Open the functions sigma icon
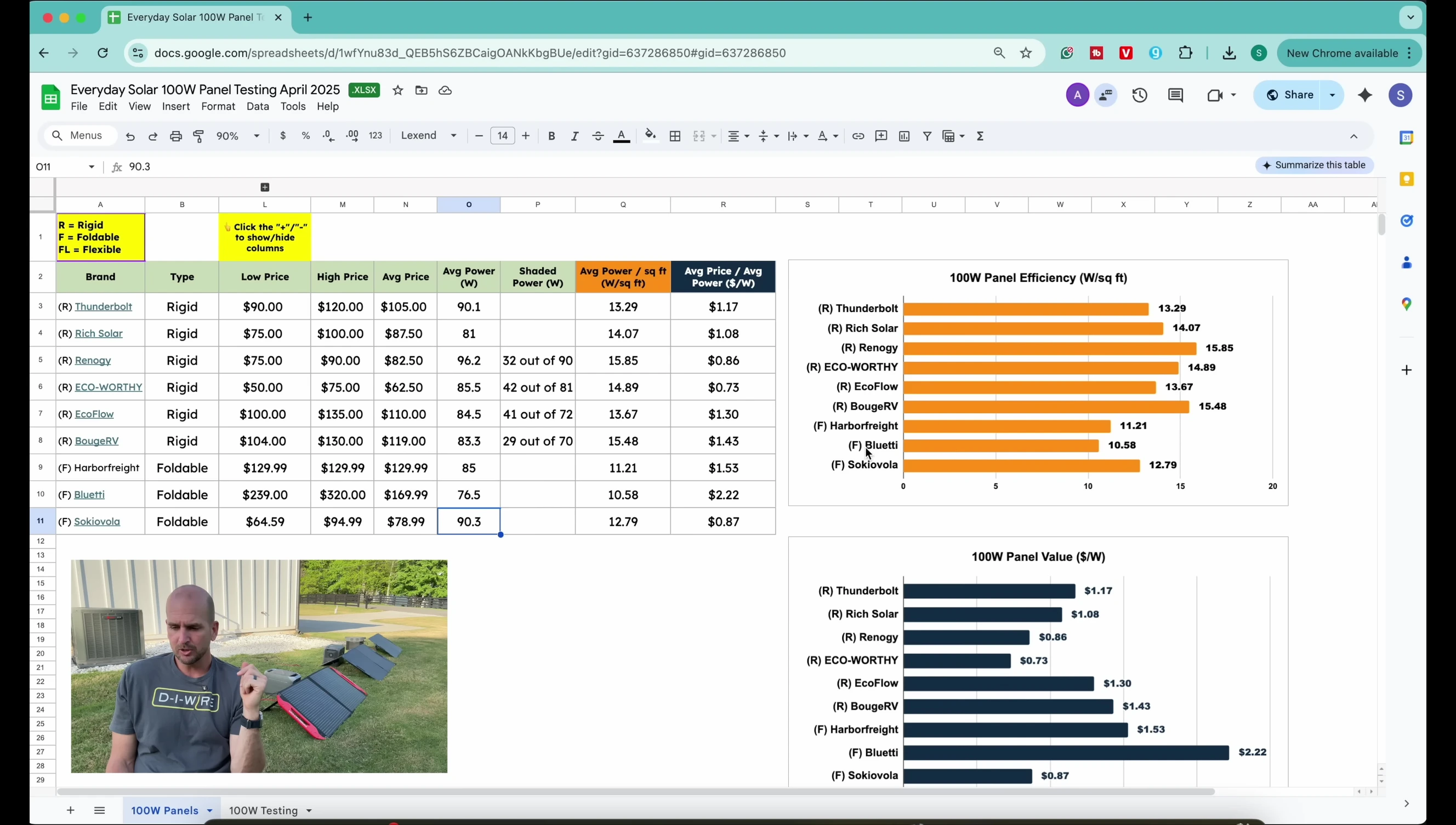This screenshot has width=1456, height=825. tap(981, 136)
